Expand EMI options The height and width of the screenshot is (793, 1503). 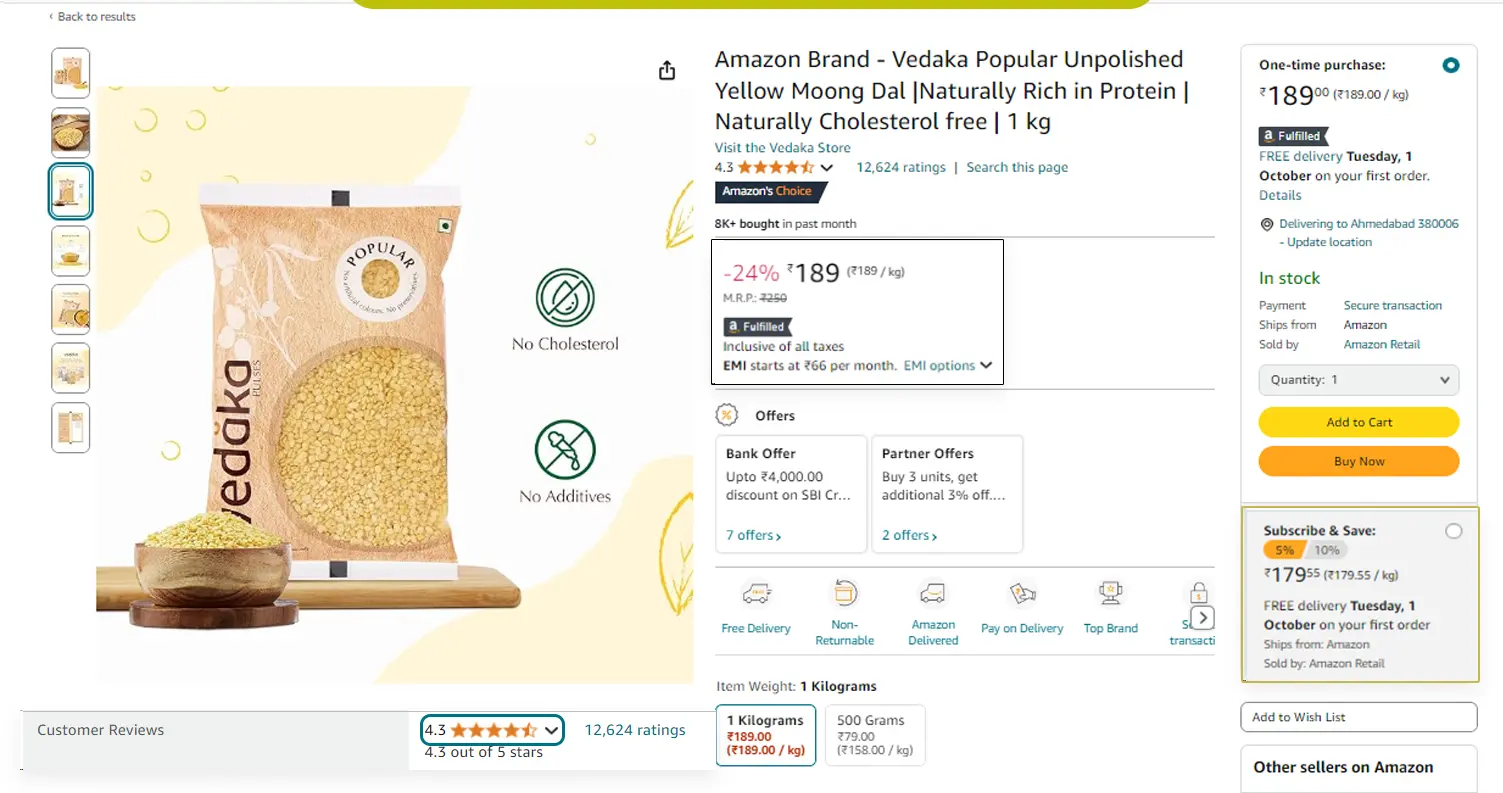pyautogui.click(x=947, y=366)
